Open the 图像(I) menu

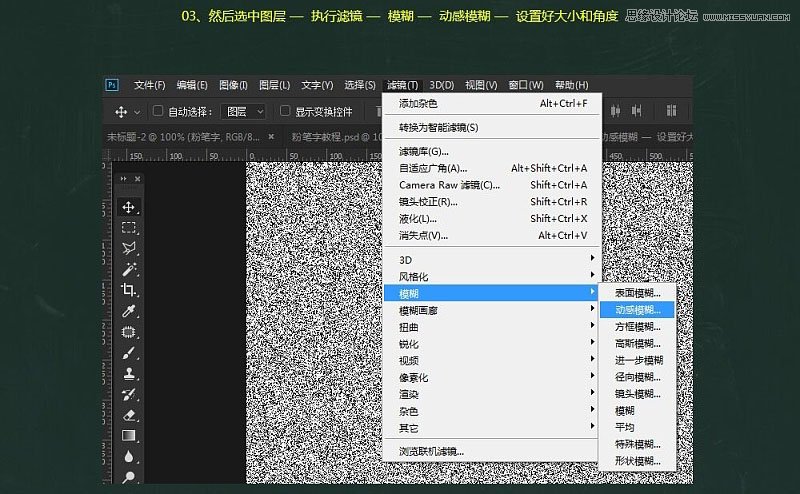233,85
